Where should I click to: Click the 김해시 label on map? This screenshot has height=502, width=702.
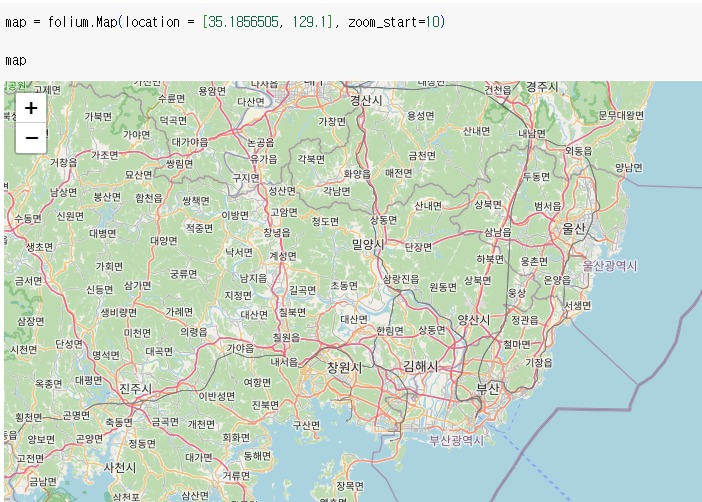(420, 366)
